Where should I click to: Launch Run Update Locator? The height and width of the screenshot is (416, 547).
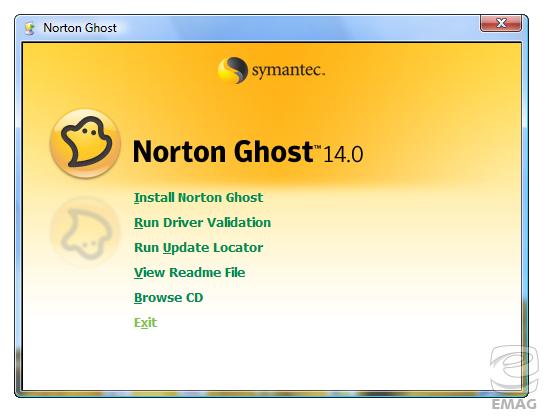pyautogui.click(x=198, y=248)
